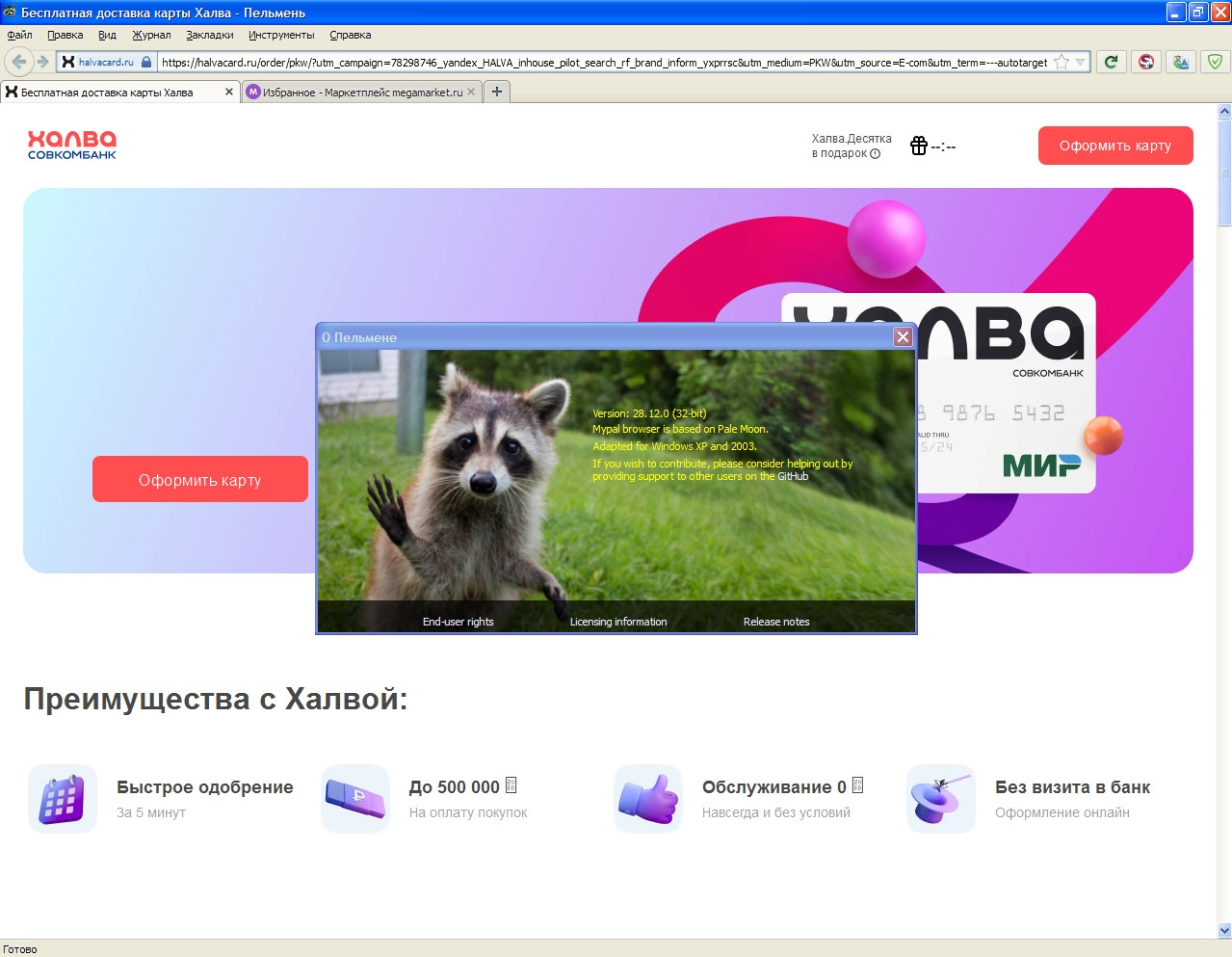Open the Журнал menu

151,35
